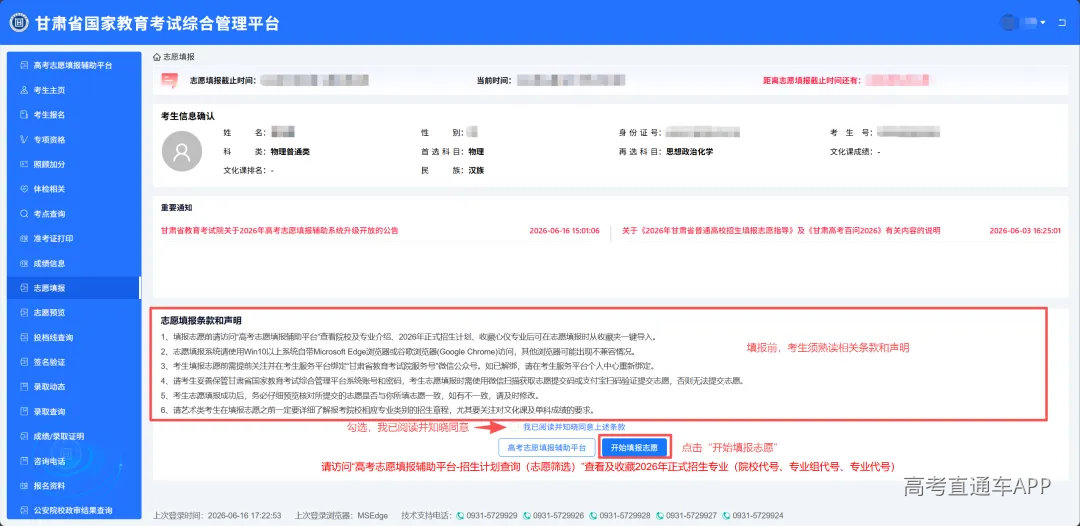Click support phone number 0931-5729927
Image resolution: width=1080 pixels, height=526 pixels.
[692, 516]
